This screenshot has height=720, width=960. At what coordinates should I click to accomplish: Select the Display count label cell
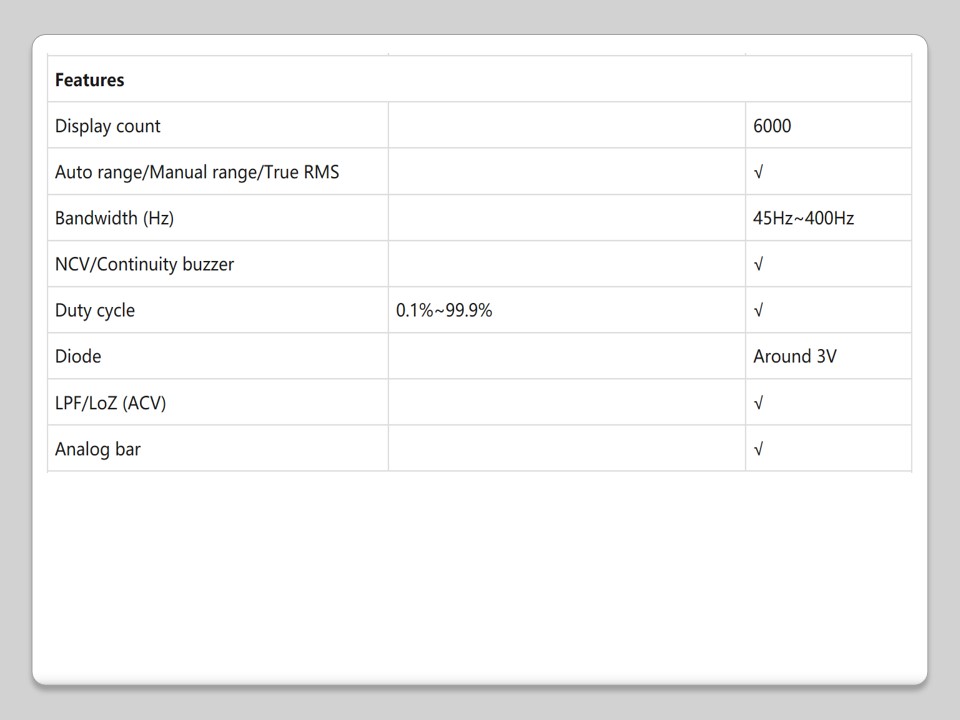108,126
